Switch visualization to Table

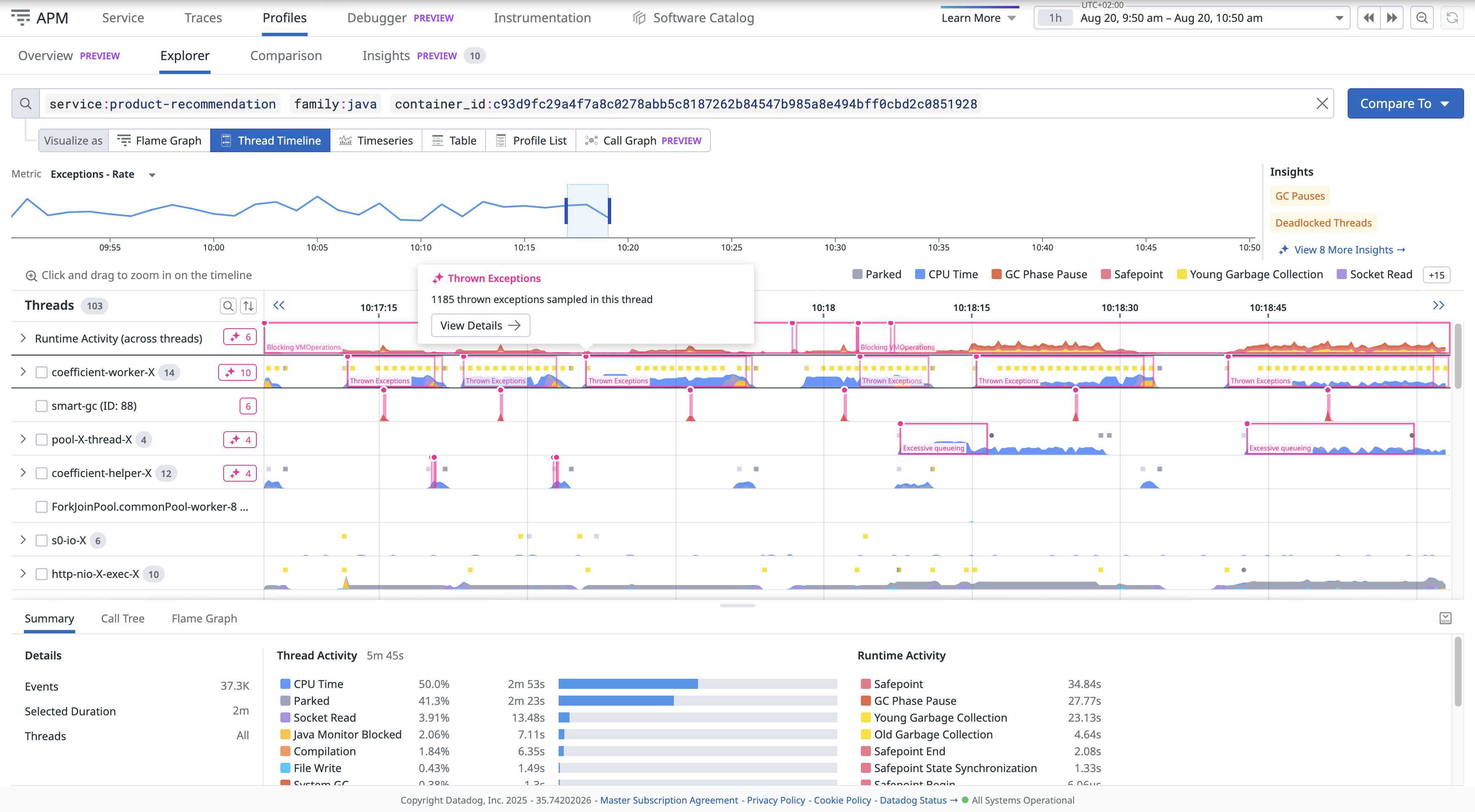pyautogui.click(x=454, y=140)
